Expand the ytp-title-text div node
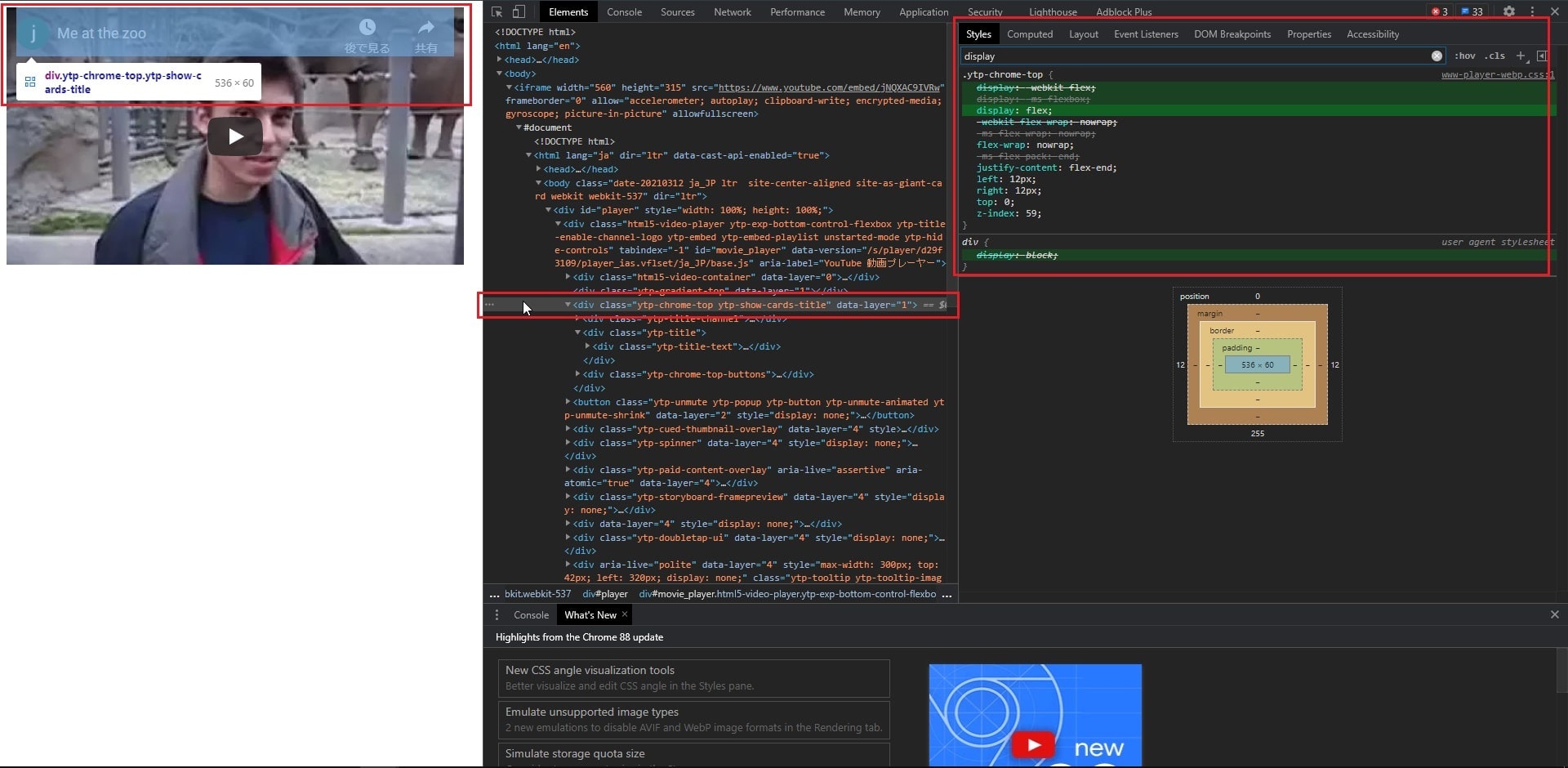Screen dimensions: 1568x768 pyautogui.click(x=587, y=346)
